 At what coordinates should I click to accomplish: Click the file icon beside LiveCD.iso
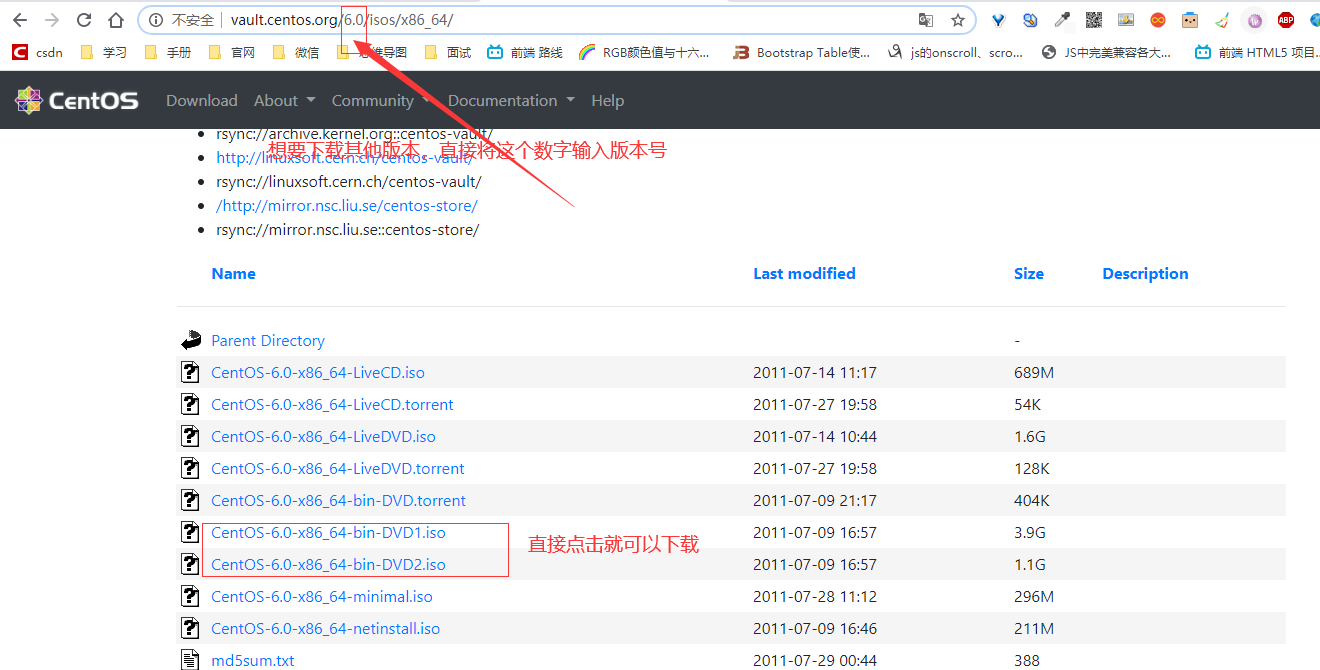point(190,372)
